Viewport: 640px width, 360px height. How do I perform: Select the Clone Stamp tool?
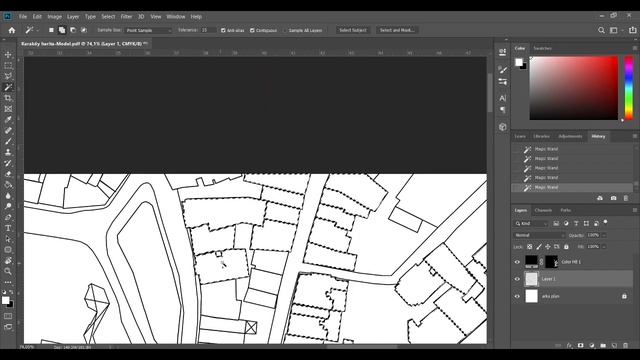(8, 152)
